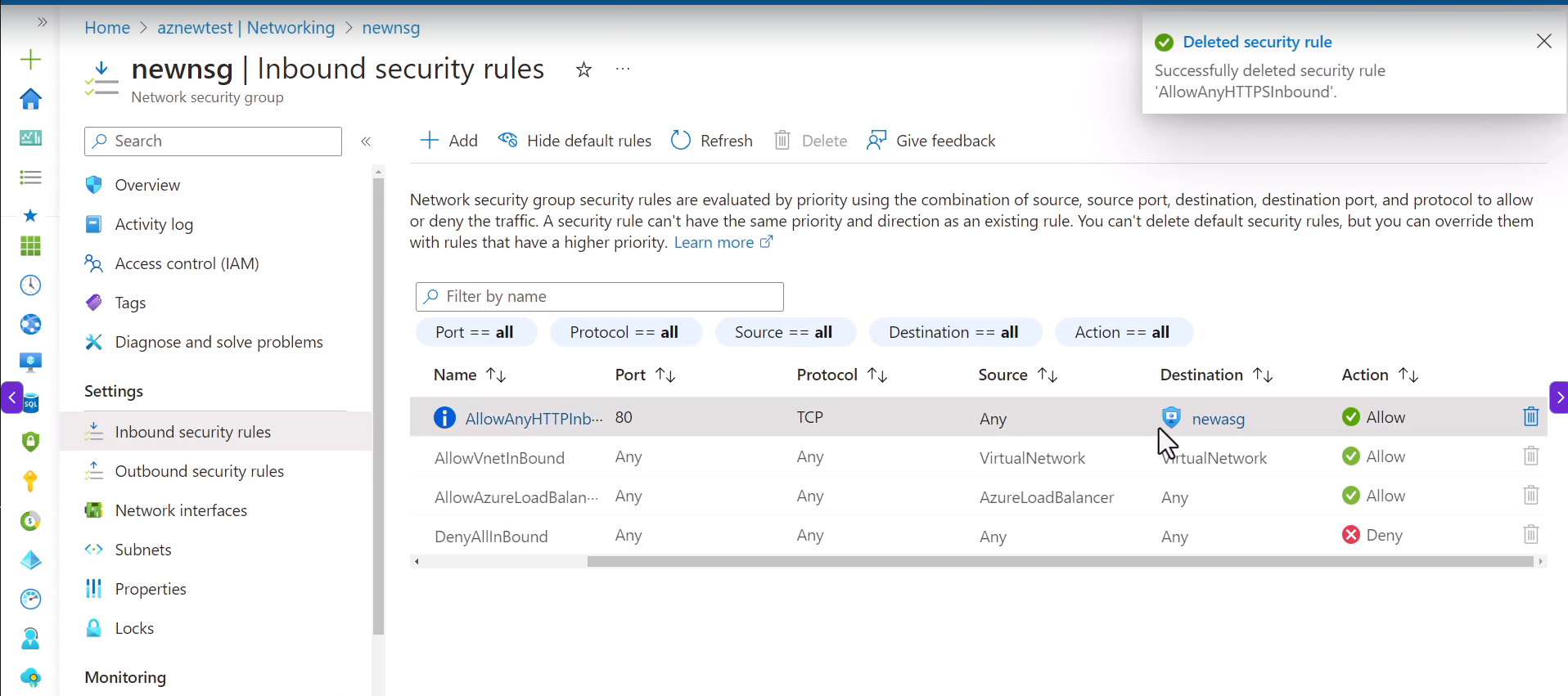The width and height of the screenshot is (1568, 696).
Task: Sort rules by Port column
Action: pos(646,375)
